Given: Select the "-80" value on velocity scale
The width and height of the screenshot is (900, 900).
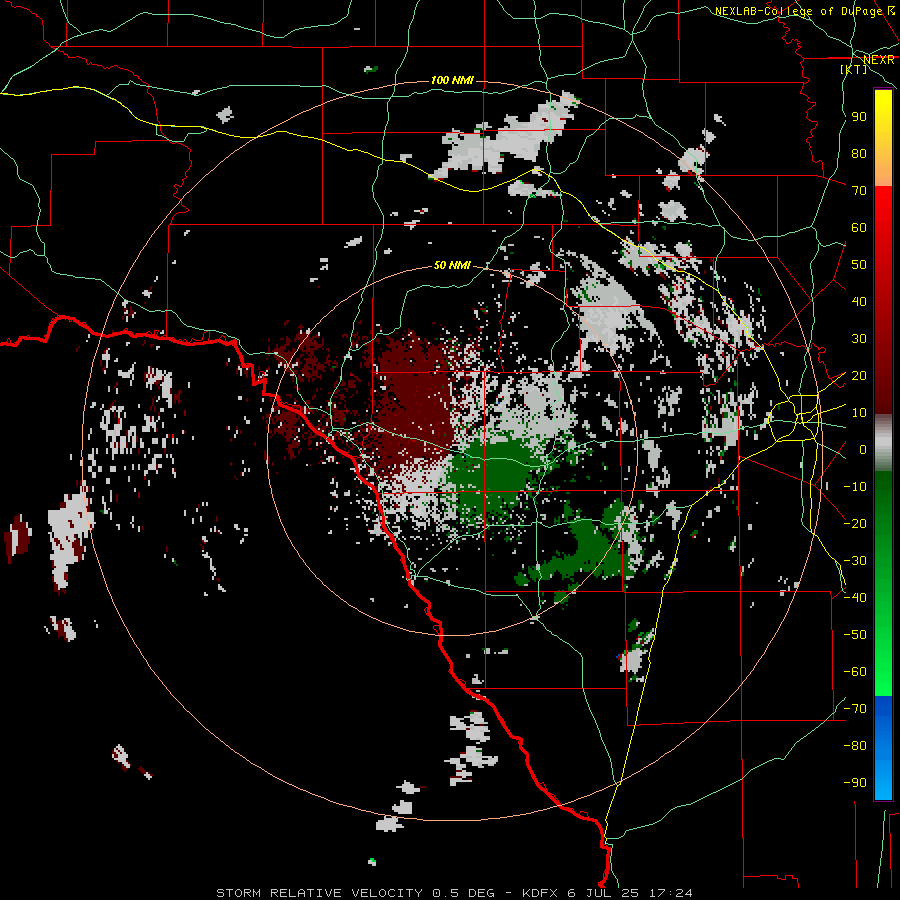Looking at the screenshot, I should click(x=855, y=746).
